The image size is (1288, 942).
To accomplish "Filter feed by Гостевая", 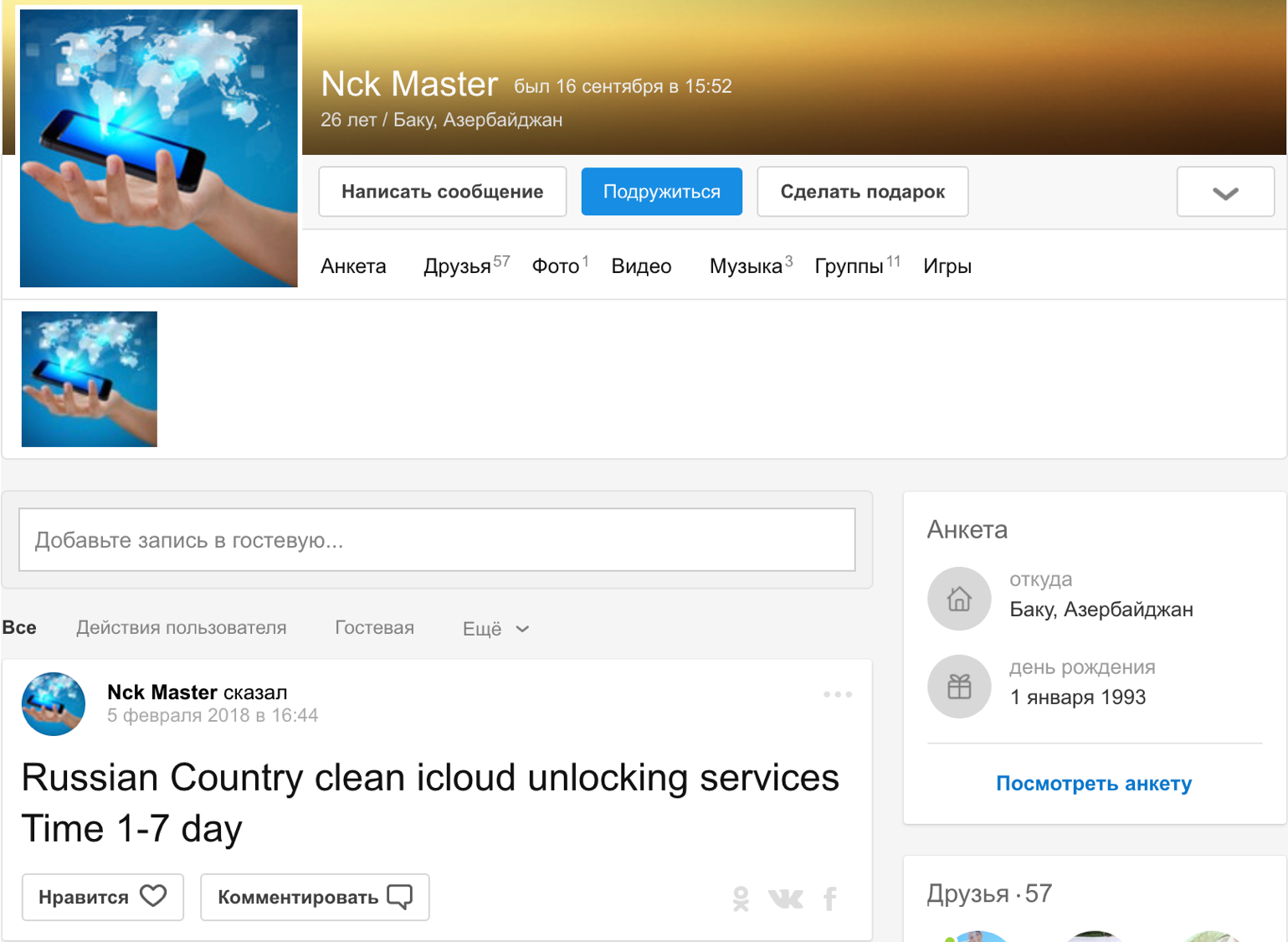I will [374, 628].
